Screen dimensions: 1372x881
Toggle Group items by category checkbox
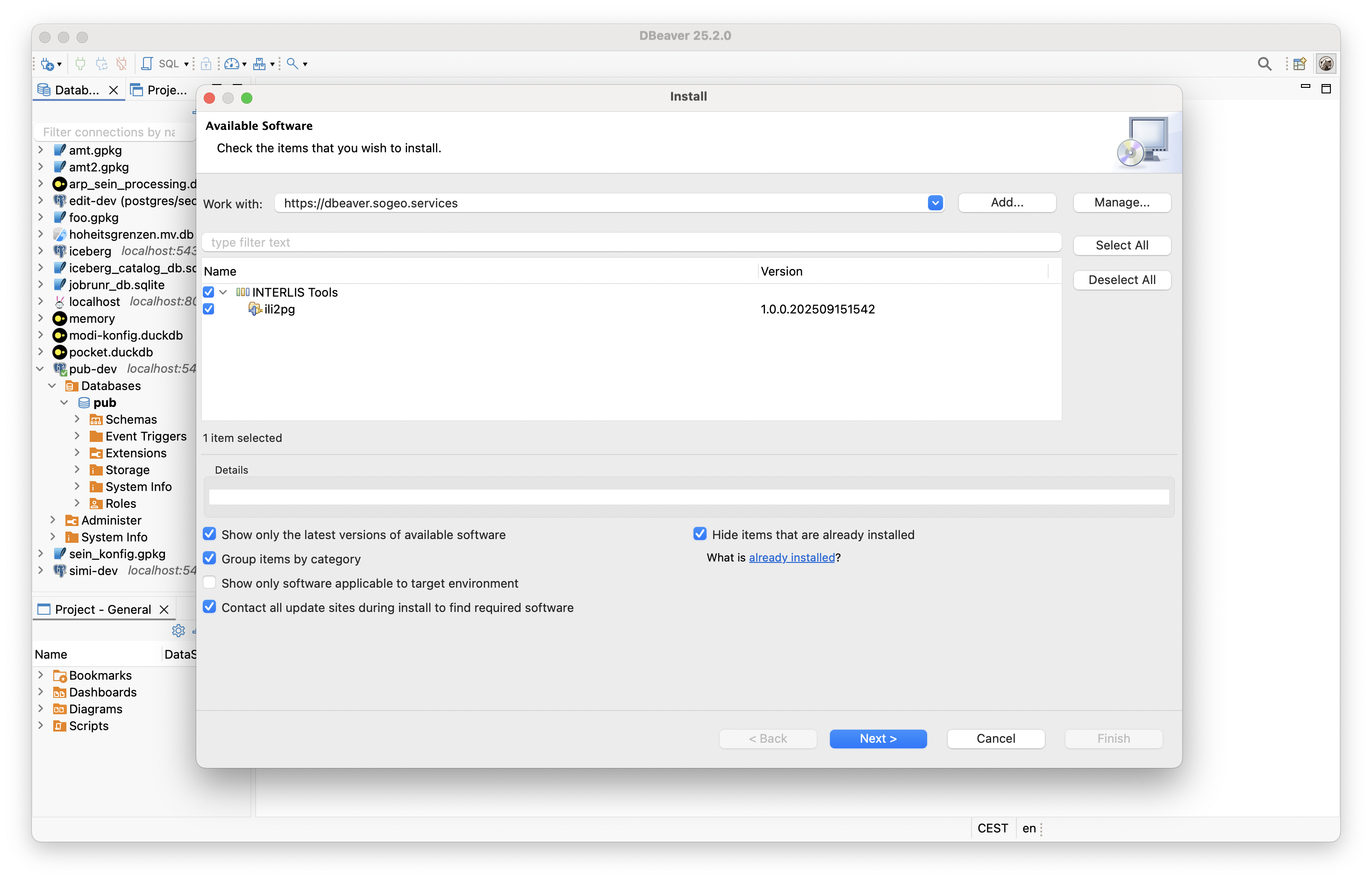(x=209, y=558)
